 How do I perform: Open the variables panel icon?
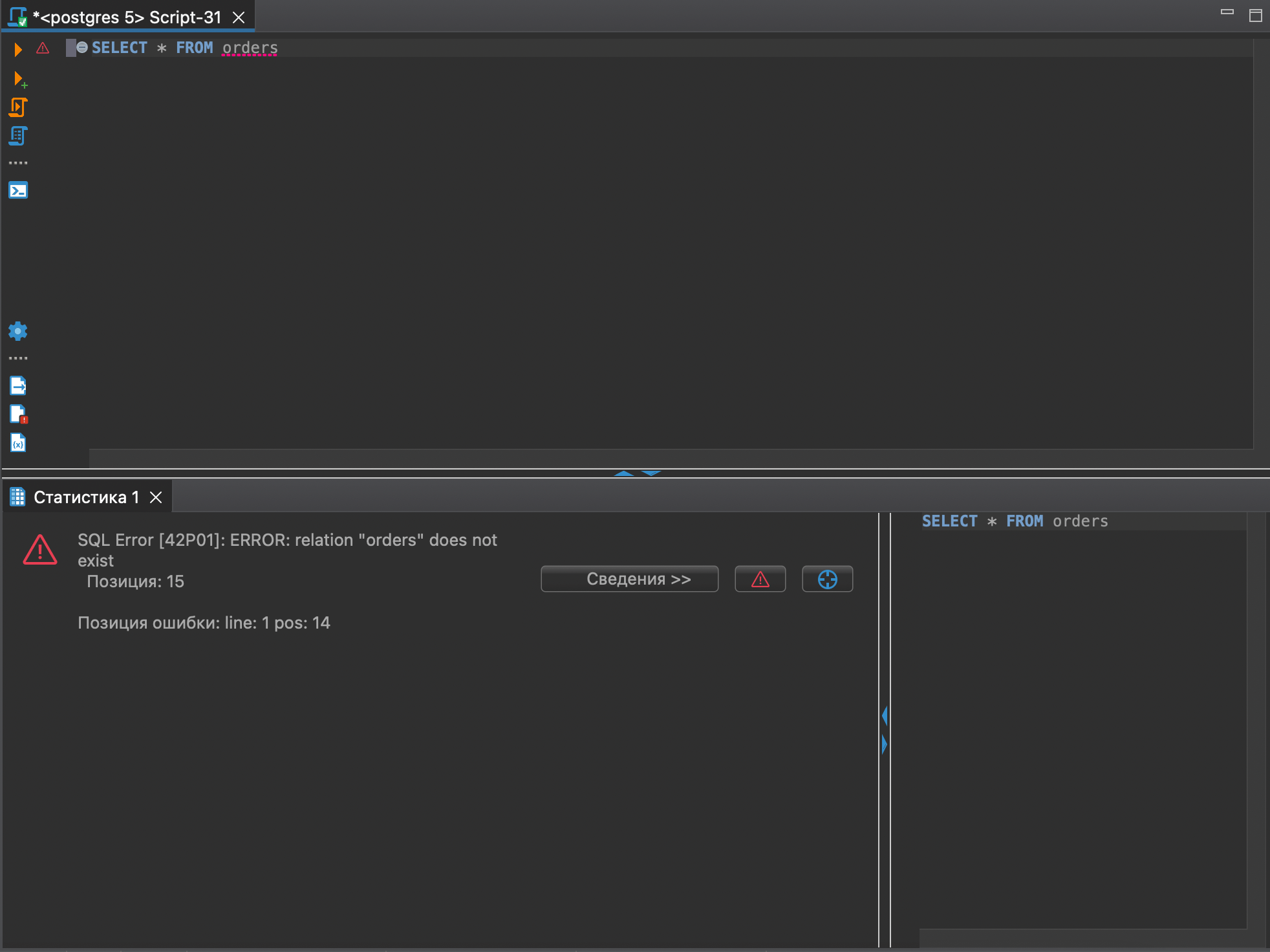18,443
